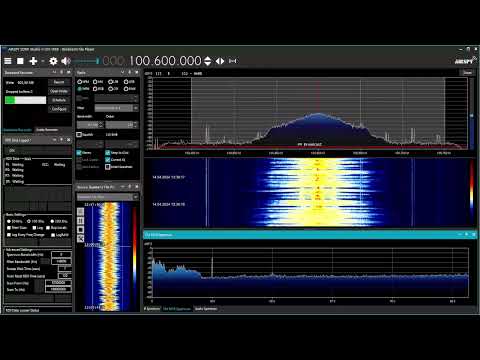Open the hamburger main menu

coord(8,61)
